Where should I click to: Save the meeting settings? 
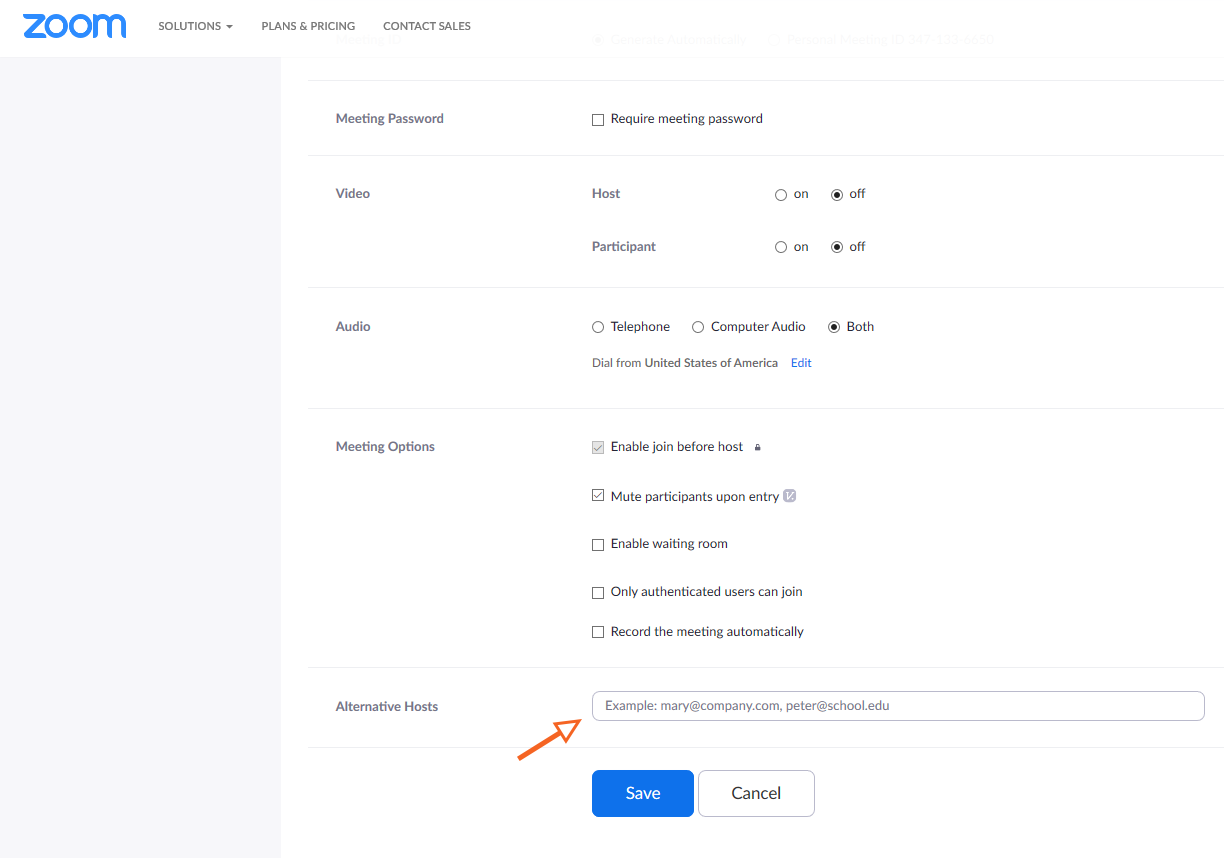click(x=642, y=793)
